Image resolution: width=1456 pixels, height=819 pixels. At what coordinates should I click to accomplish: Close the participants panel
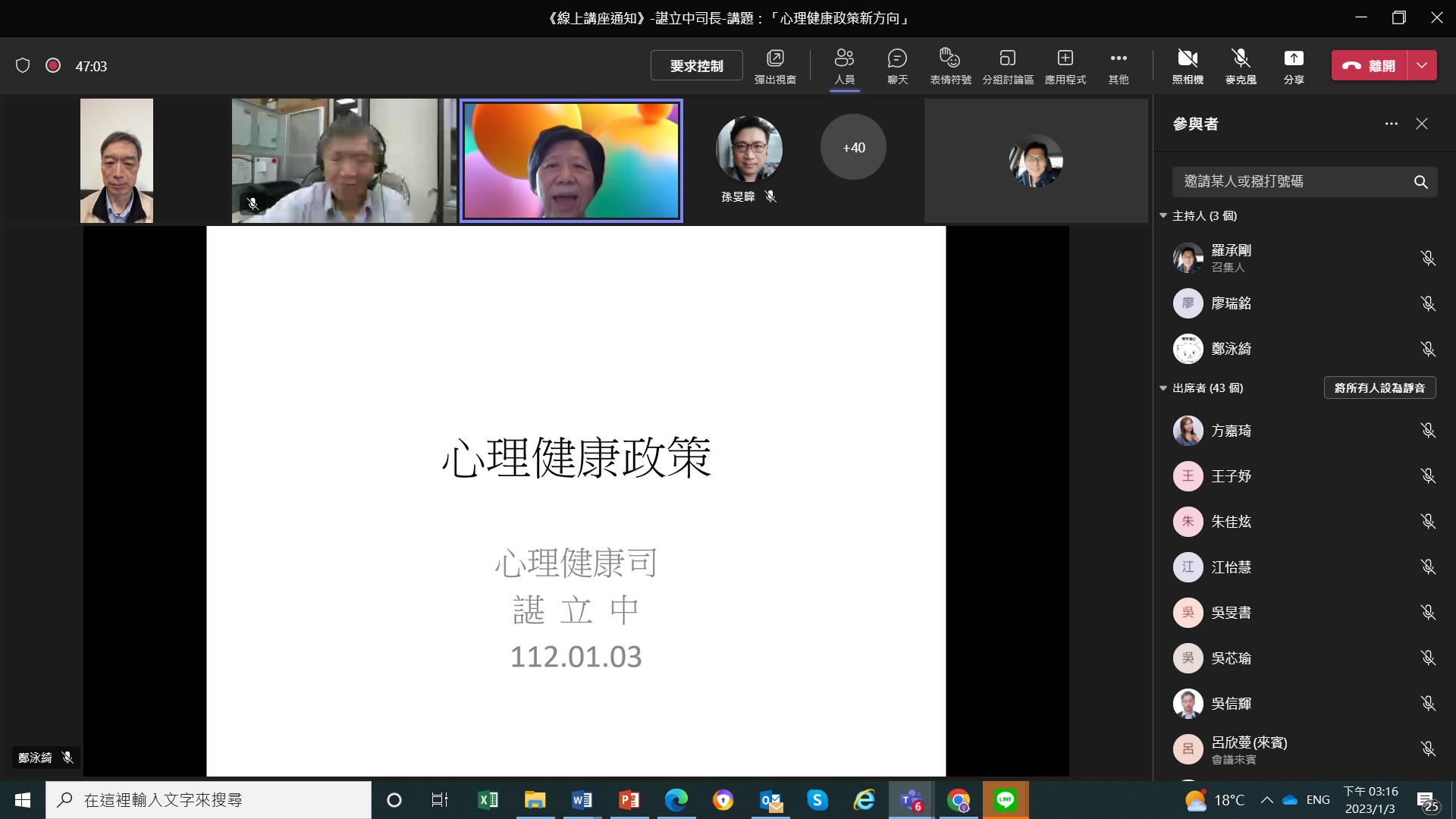pyautogui.click(x=1422, y=124)
